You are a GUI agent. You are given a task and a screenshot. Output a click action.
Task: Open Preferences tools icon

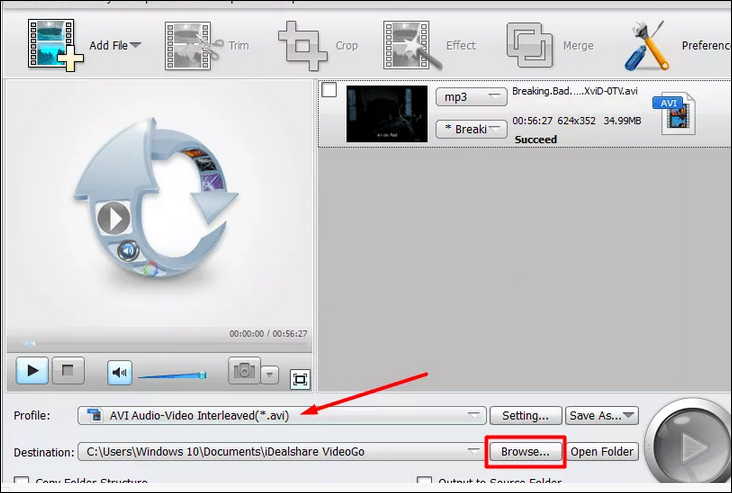pos(646,45)
